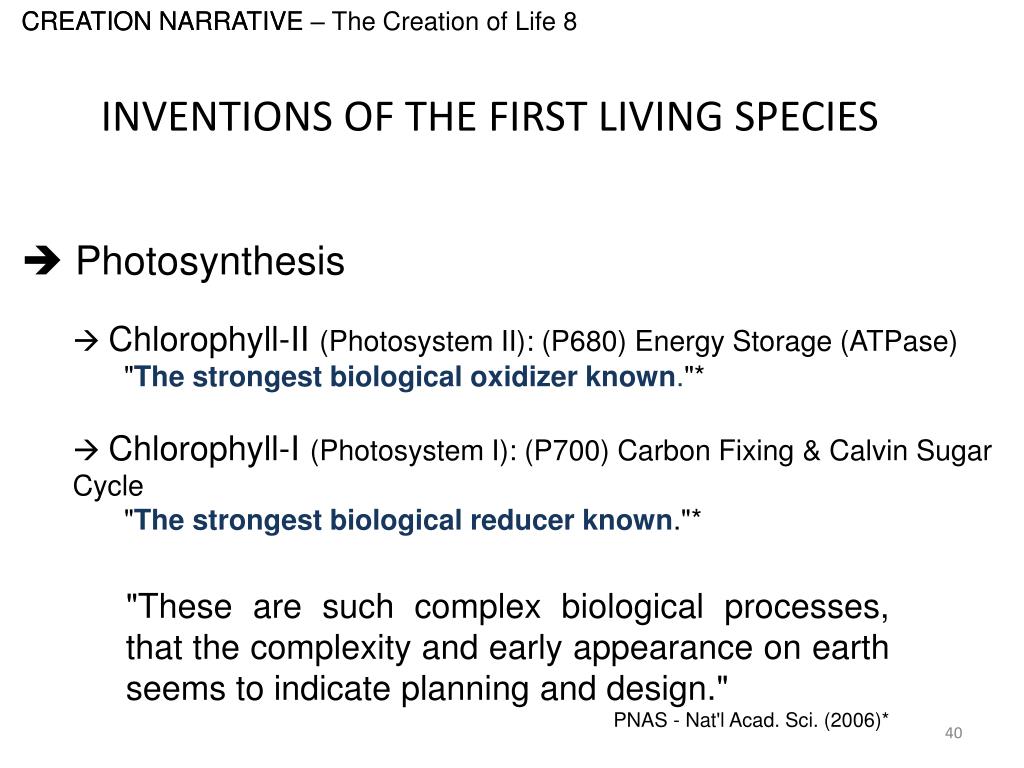Click the word Cycle on its own line
The image size is (1024, 768).
(x=108, y=487)
